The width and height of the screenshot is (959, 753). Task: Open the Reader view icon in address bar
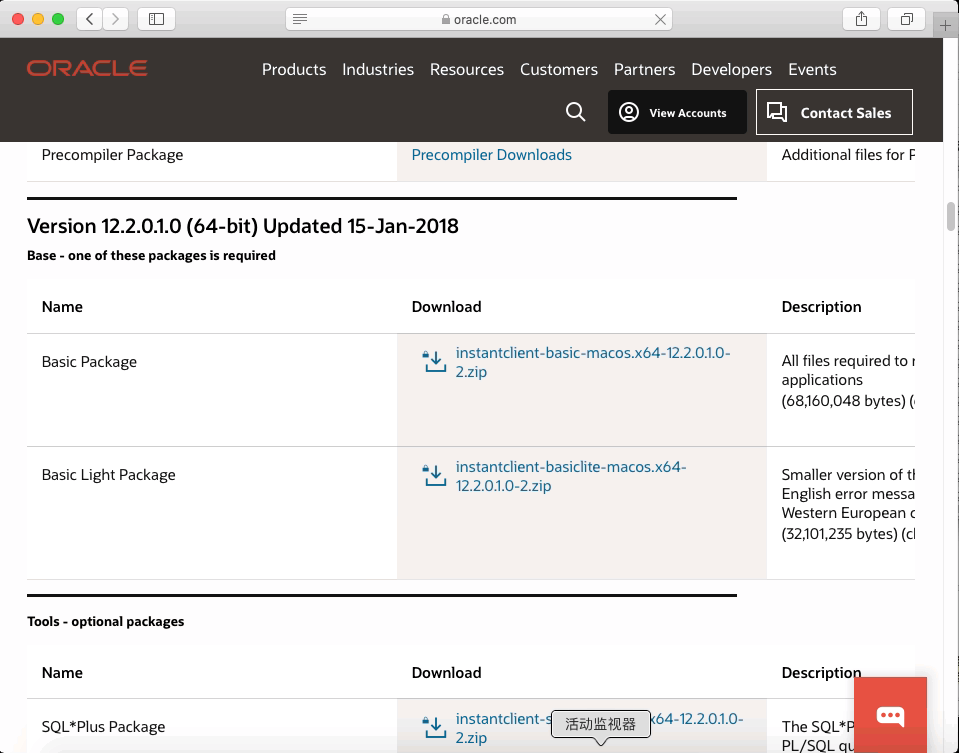pyautogui.click(x=300, y=19)
